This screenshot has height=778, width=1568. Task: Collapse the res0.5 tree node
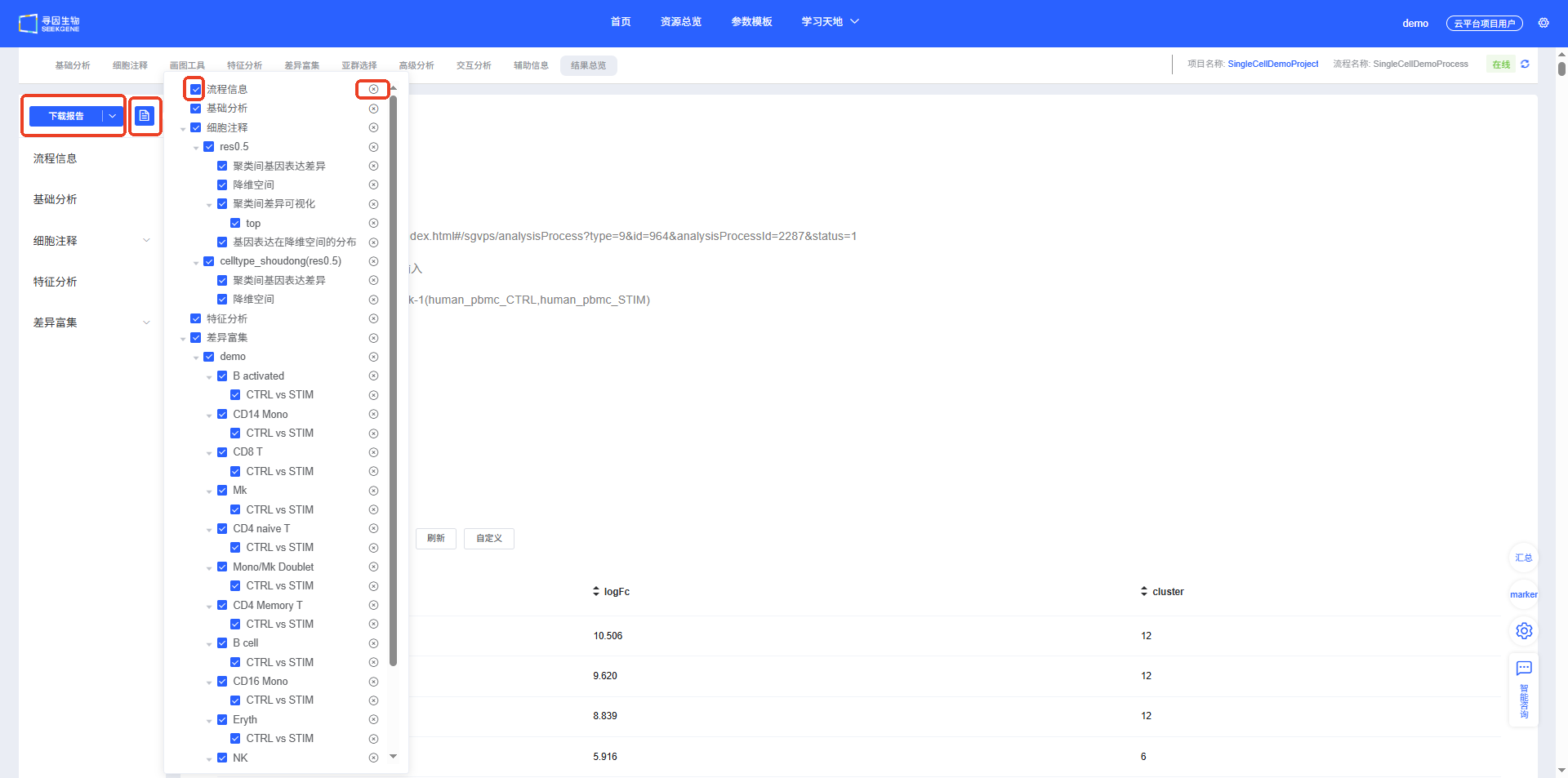(196, 148)
